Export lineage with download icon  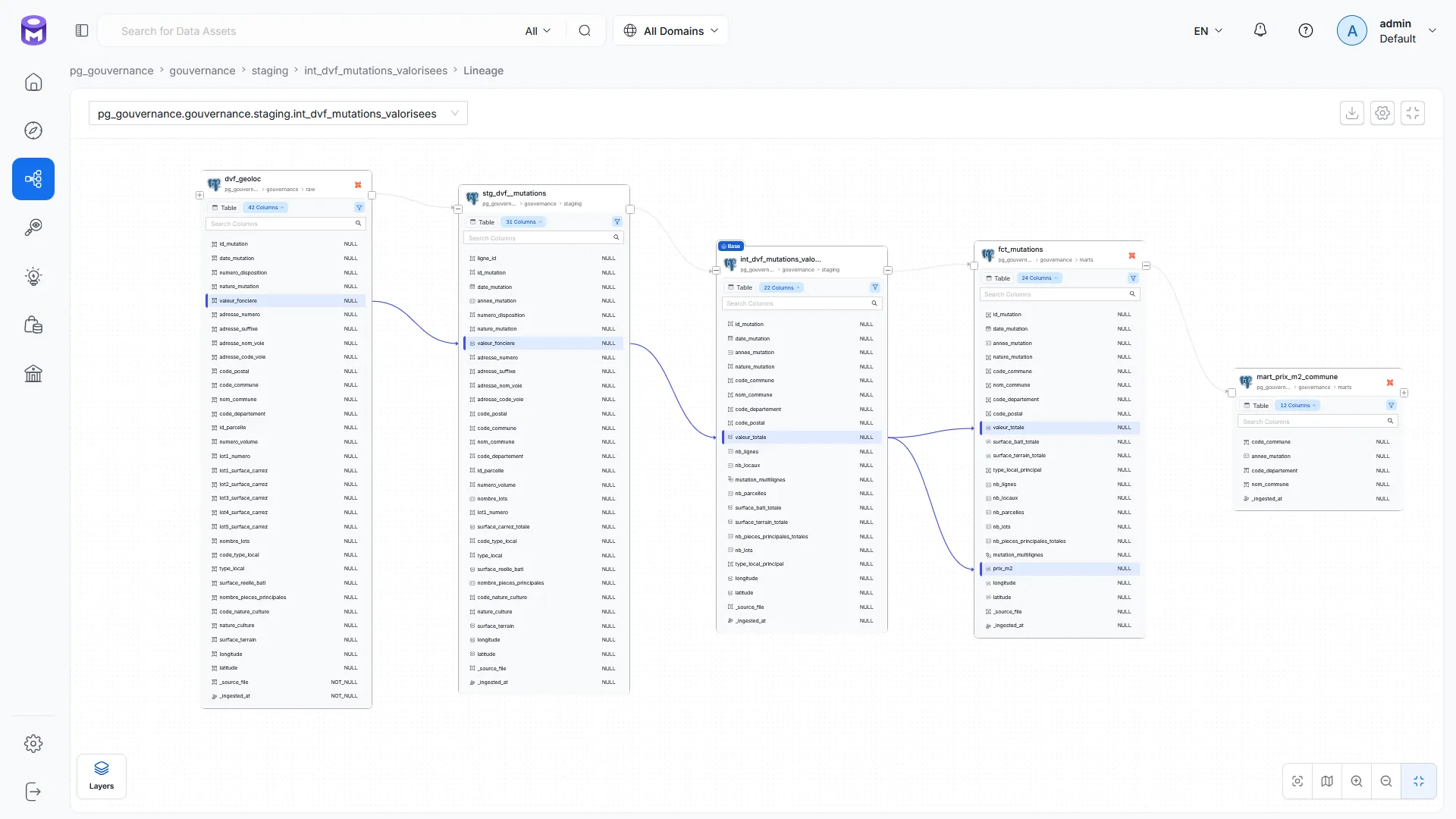point(1352,113)
